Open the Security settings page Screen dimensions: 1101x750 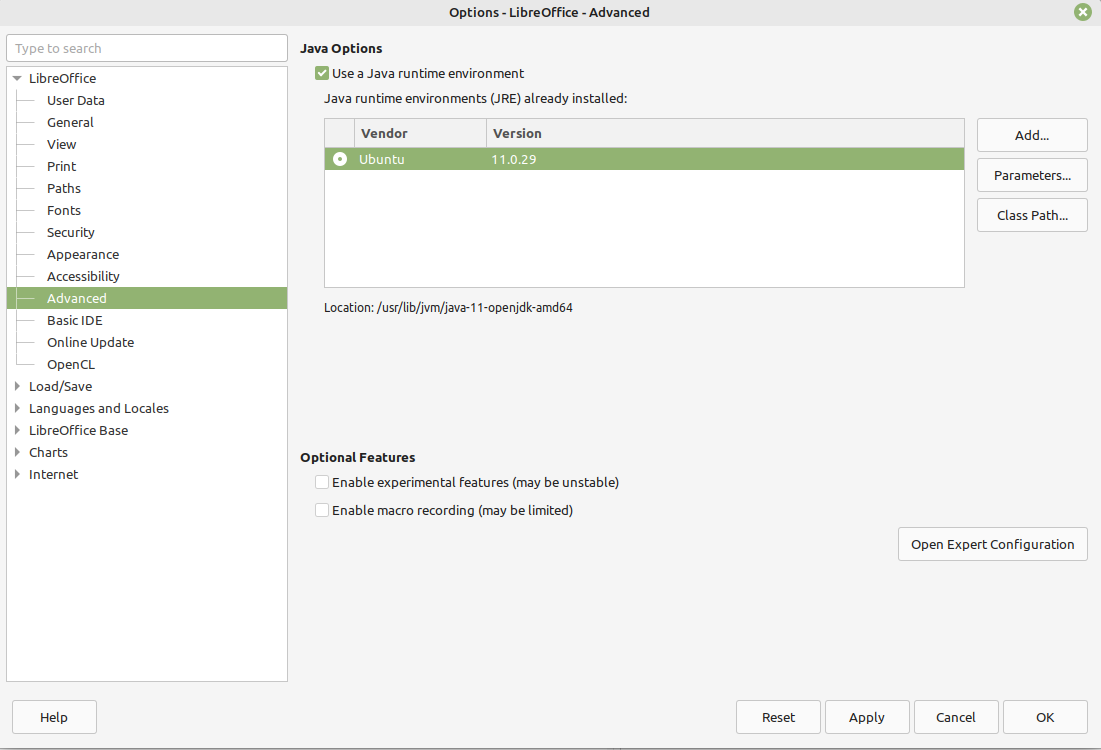tap(70, 232)
